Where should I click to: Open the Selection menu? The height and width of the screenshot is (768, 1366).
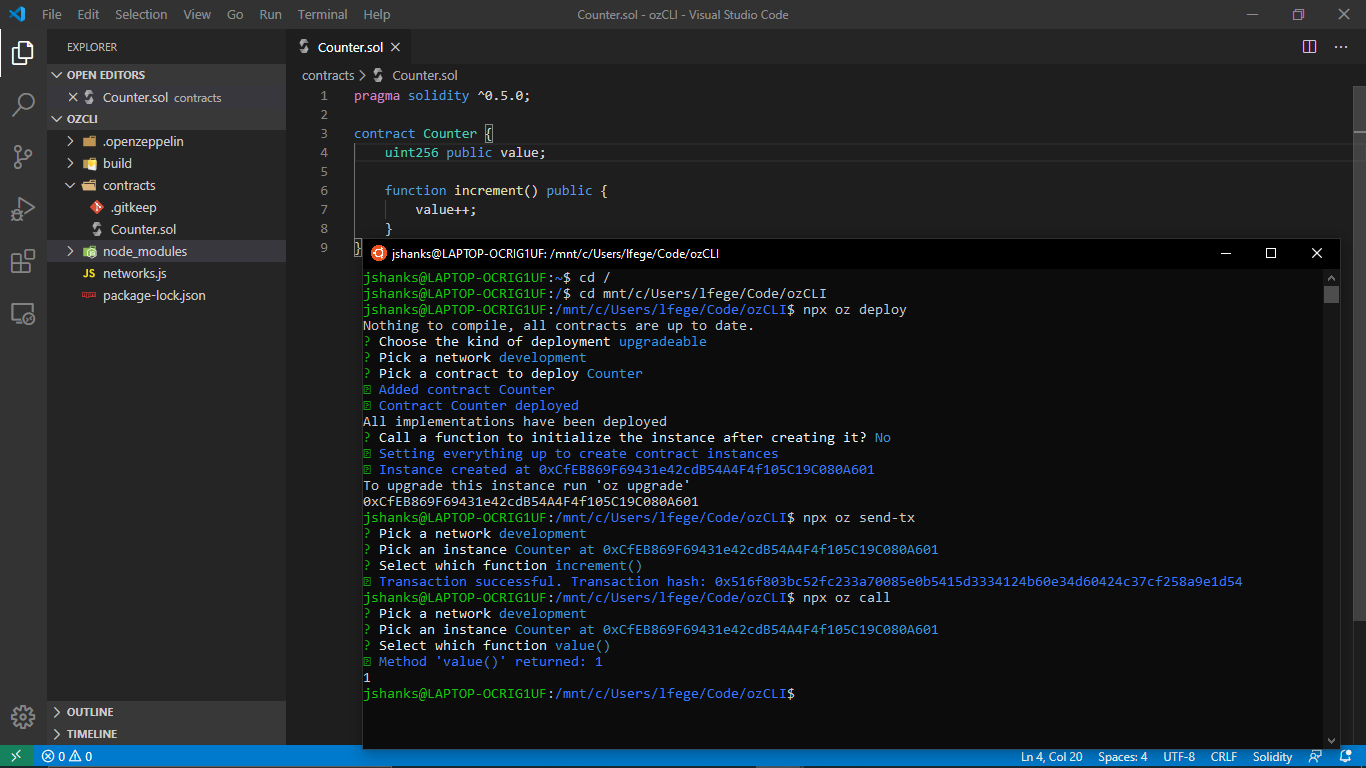pyautogui.click(x=141, y=15)
